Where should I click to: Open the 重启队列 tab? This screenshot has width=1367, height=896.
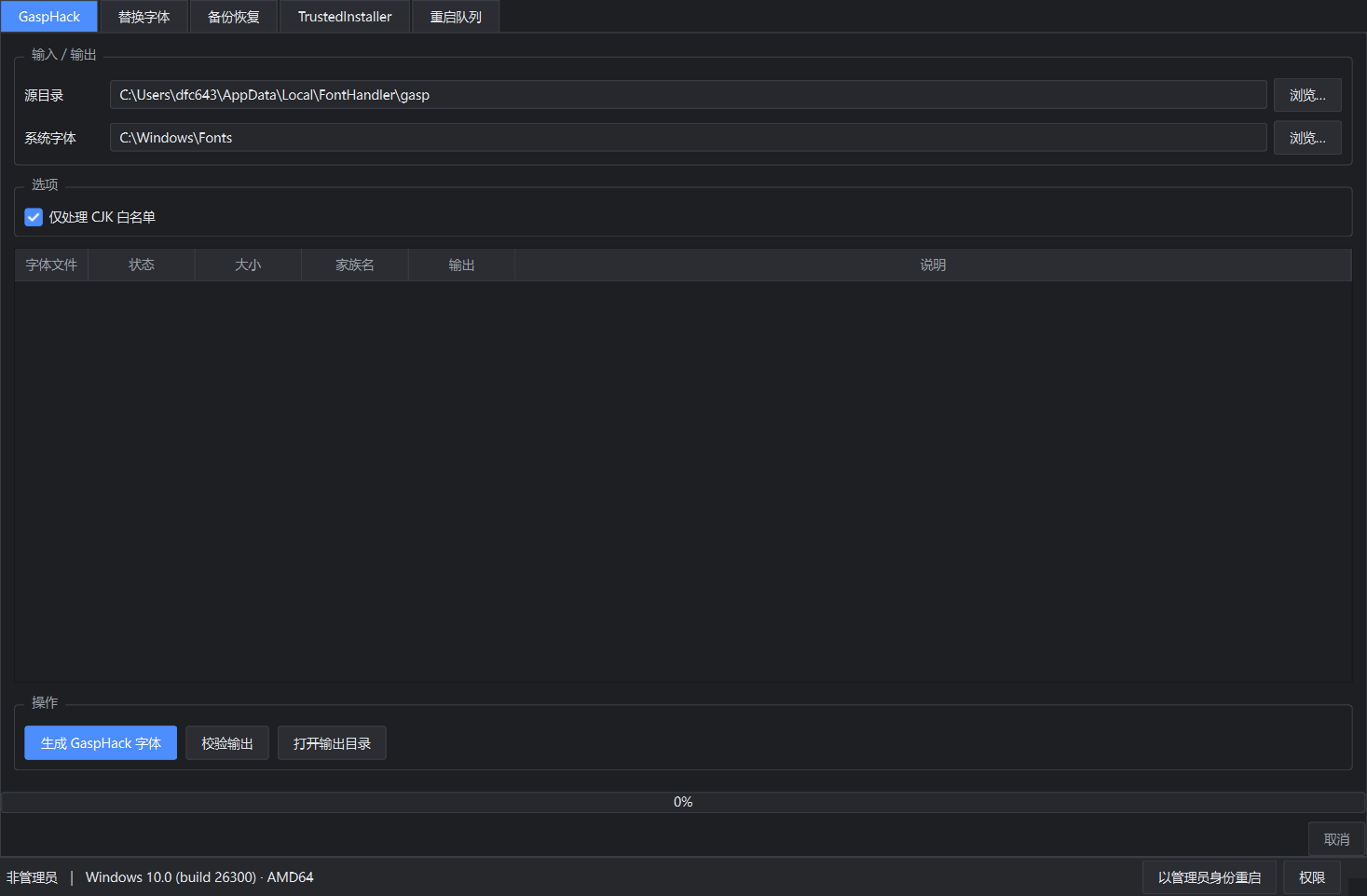click(x=456, y=17)
